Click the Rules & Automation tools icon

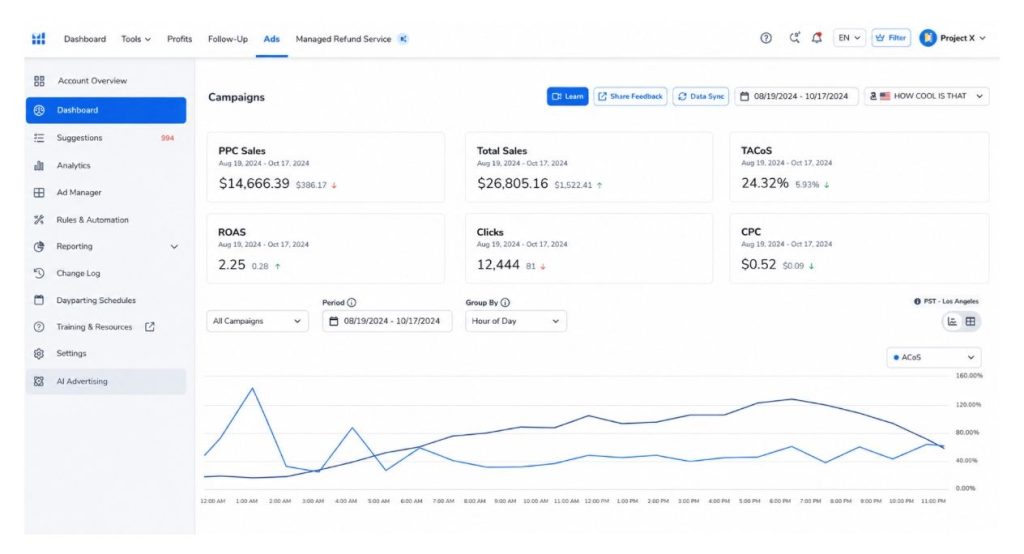tap(39, 220)
